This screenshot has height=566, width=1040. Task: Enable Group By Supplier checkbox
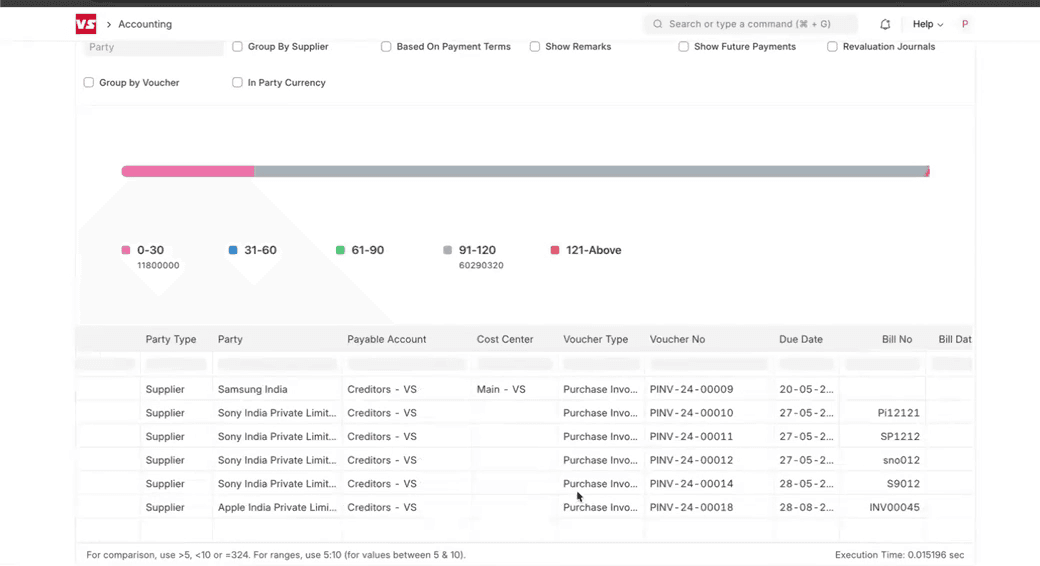[x=237, y=46]
